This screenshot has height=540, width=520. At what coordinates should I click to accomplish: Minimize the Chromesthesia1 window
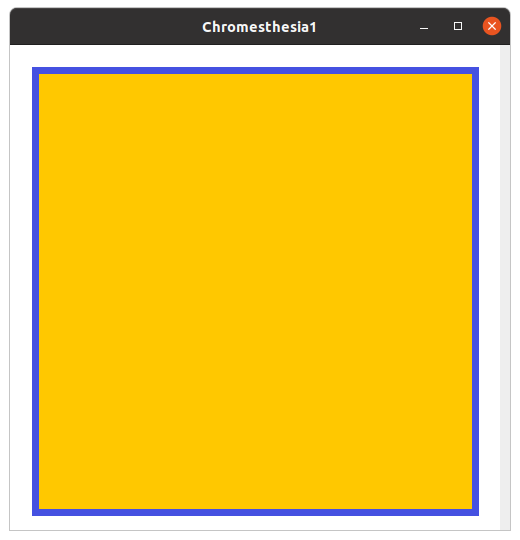pos(424,27)
